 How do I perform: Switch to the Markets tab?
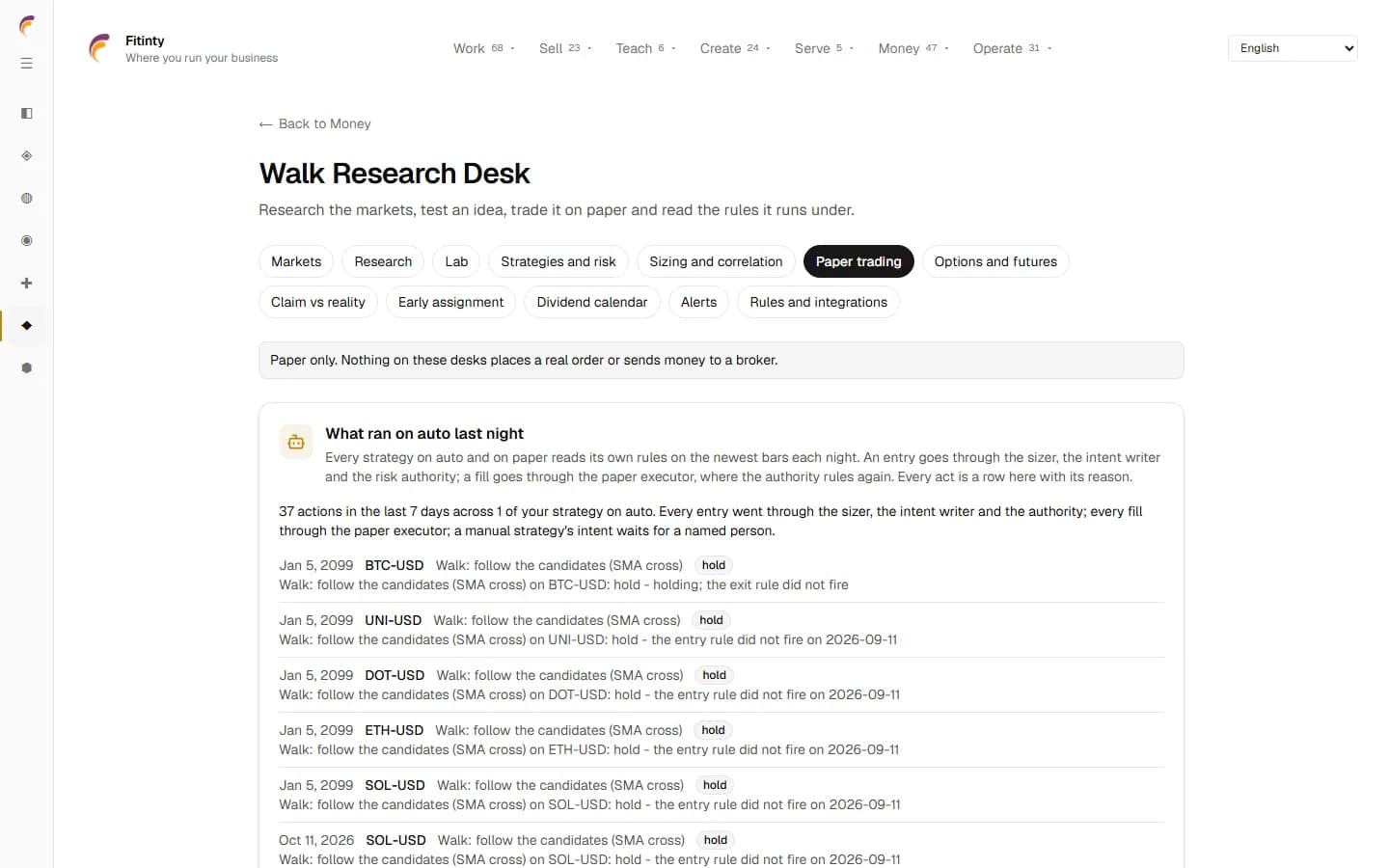pos(296,261)
